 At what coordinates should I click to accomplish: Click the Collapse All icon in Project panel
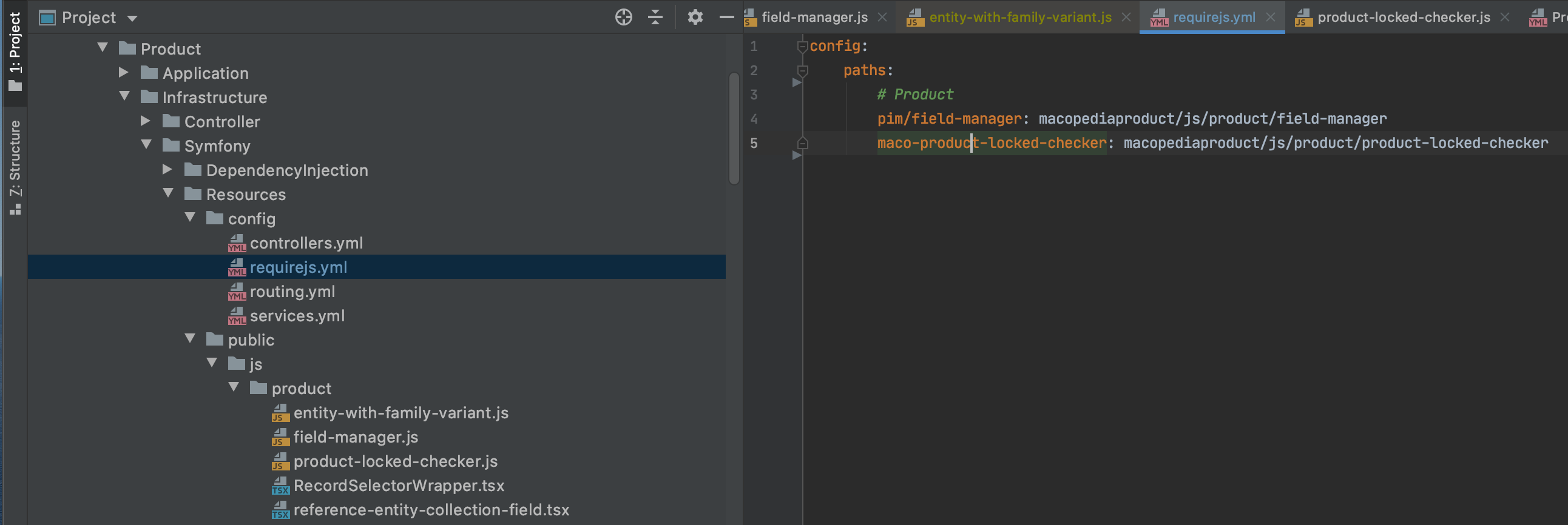coord(655,17)
